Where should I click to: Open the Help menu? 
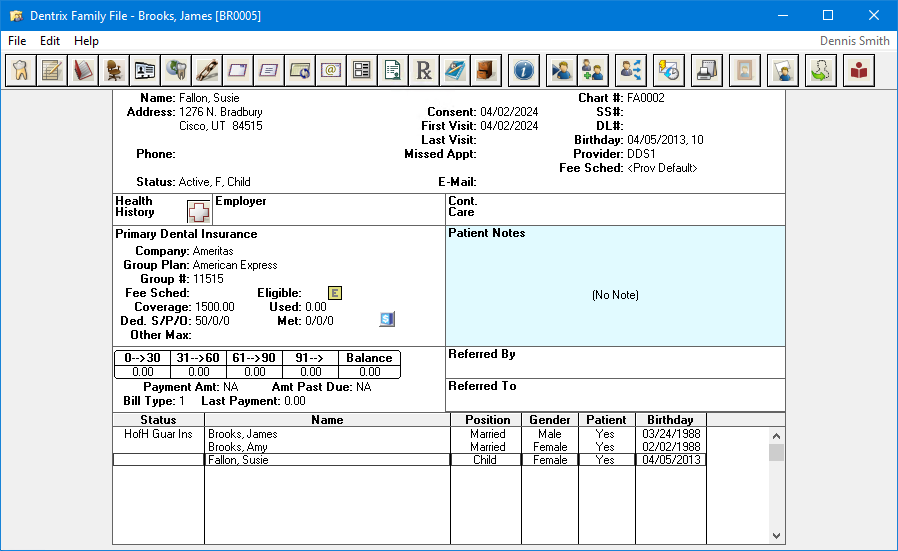[x=86, y=41]
